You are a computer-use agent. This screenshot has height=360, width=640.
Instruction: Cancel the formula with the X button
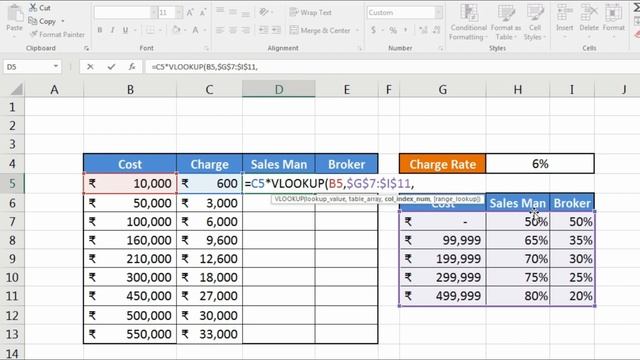click(90, 67)
